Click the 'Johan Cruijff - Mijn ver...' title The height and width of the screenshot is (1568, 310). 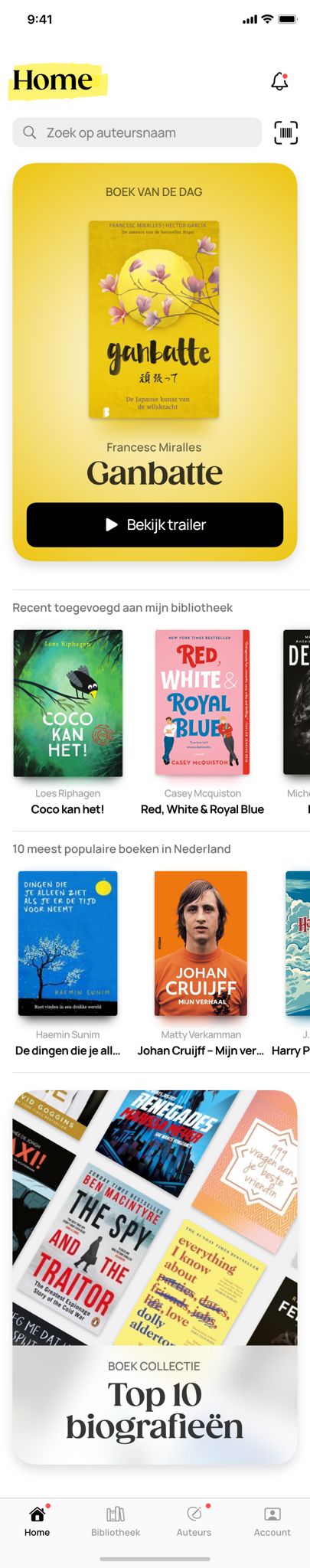coord(201,1050)
